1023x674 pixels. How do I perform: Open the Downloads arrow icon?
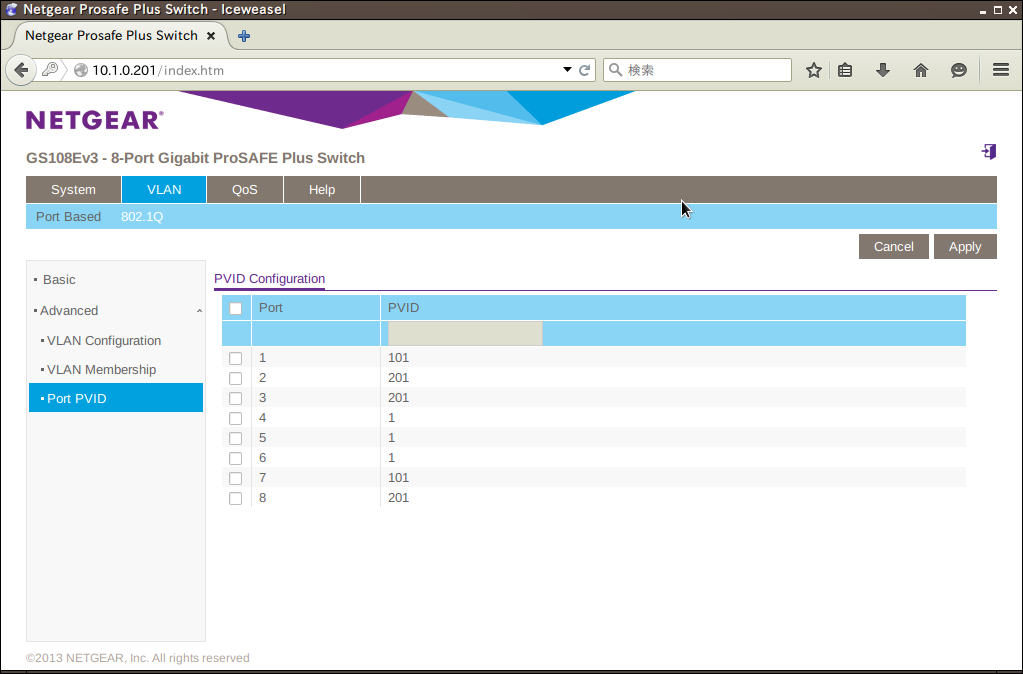click(883, 70)
